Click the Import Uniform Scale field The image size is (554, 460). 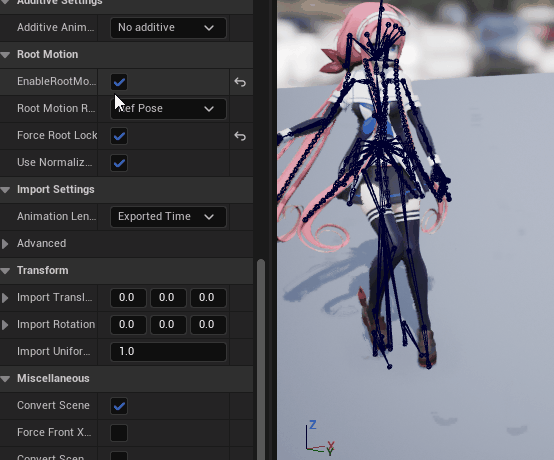tap(168, 352)
